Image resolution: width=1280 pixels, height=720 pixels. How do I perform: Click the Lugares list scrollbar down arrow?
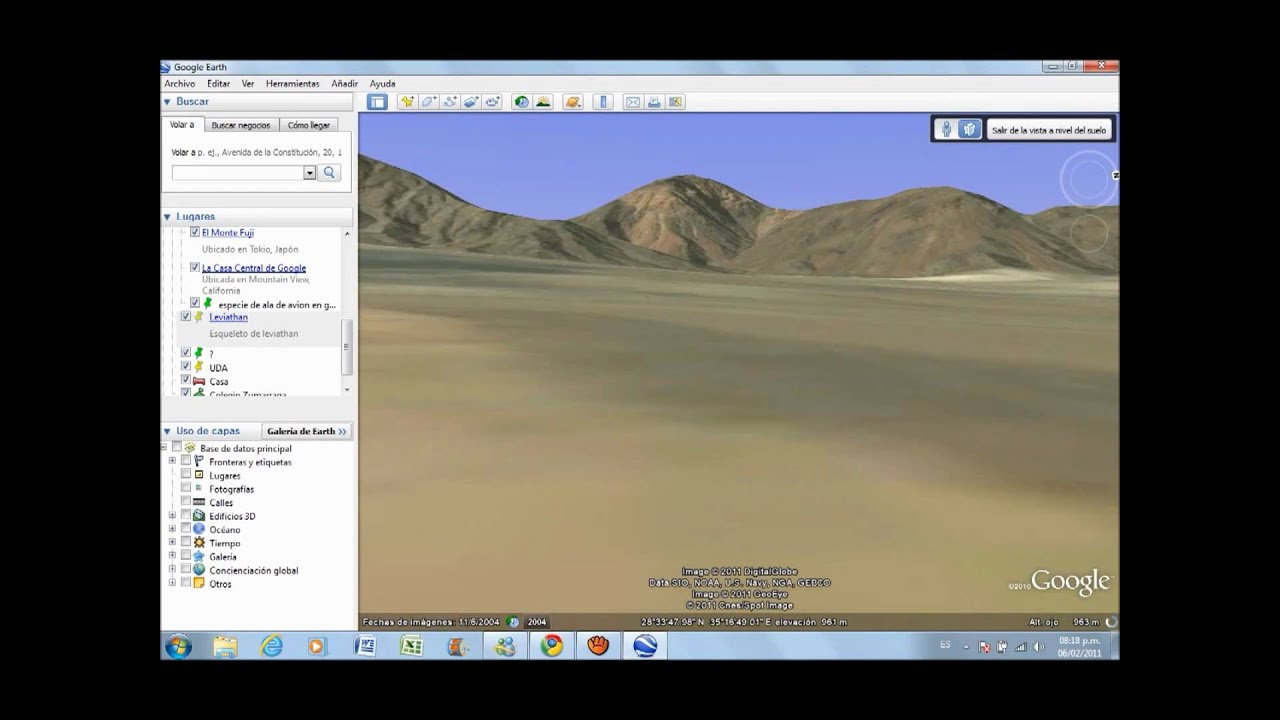[x=347, y=389]
